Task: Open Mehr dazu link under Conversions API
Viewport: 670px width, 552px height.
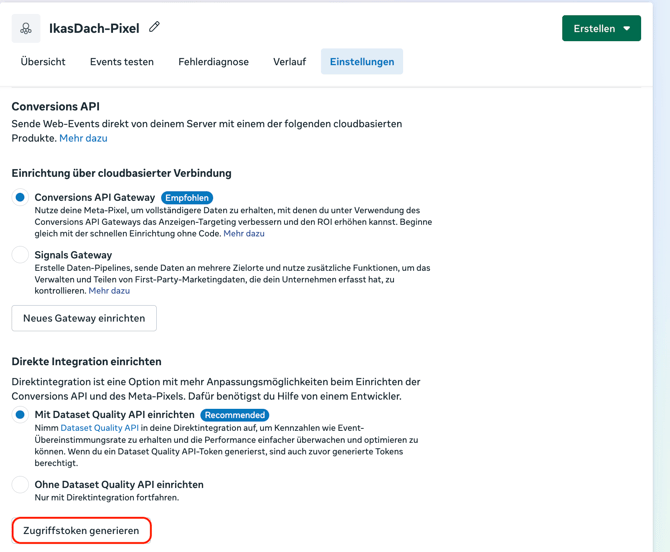Action: pos(83,138)
